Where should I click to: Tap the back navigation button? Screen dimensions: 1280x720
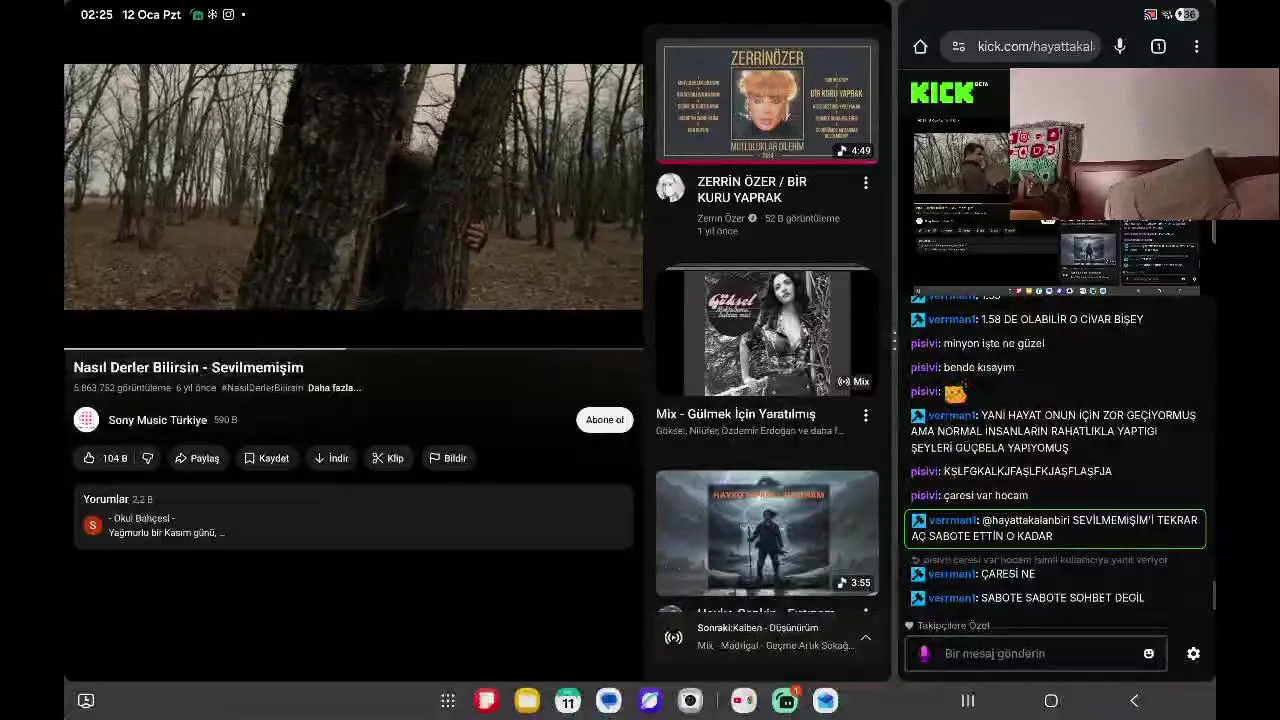click(x=1134, y=701)
